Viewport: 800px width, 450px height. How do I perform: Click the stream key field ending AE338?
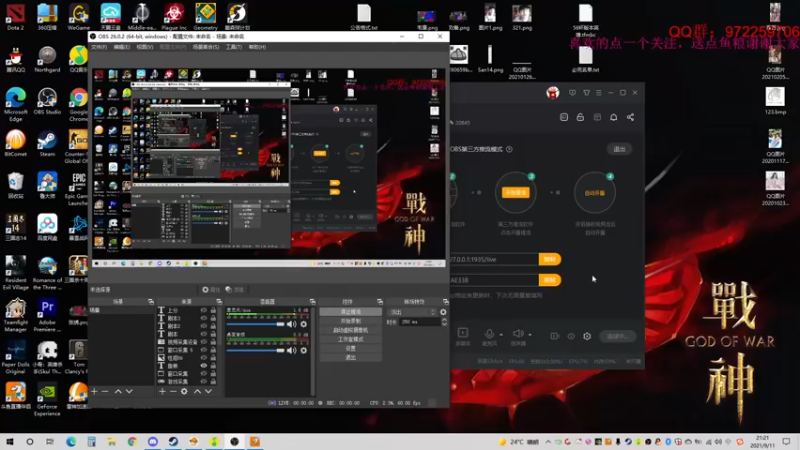click(x=494, y=280)
